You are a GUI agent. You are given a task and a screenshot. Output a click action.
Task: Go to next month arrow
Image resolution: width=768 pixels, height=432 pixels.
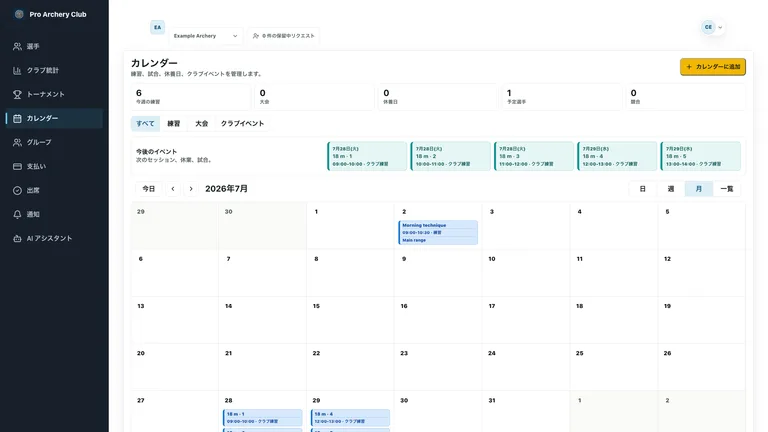191,189
